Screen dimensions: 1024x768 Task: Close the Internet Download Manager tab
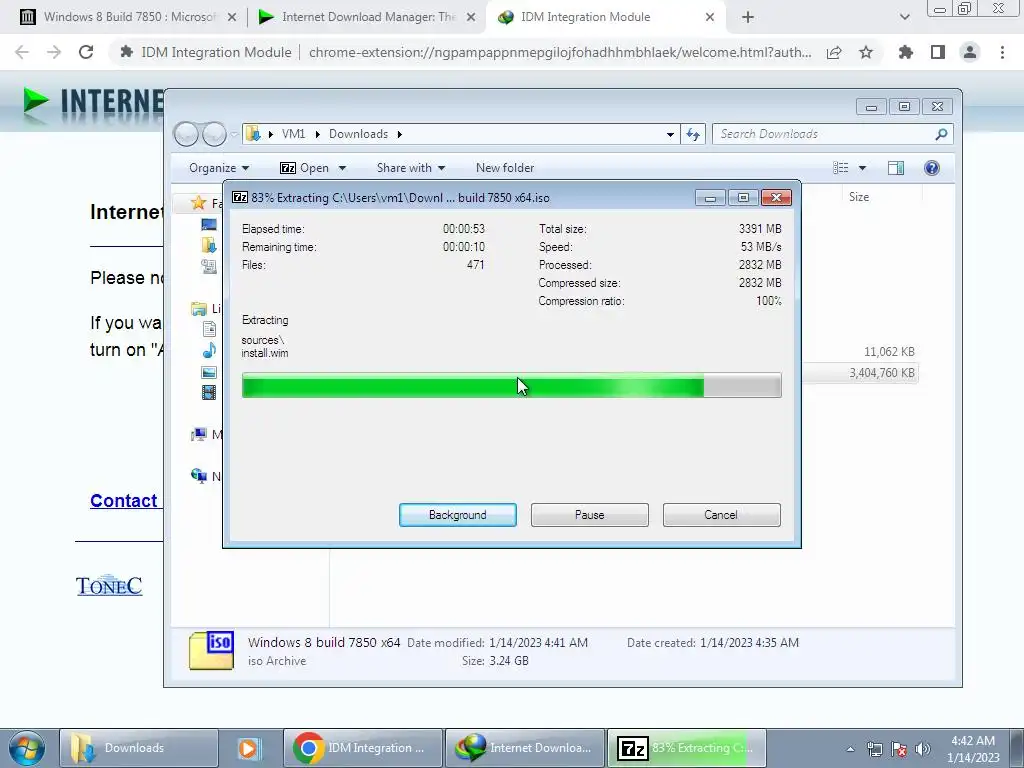pyautogui.click(x=470, y=18)
